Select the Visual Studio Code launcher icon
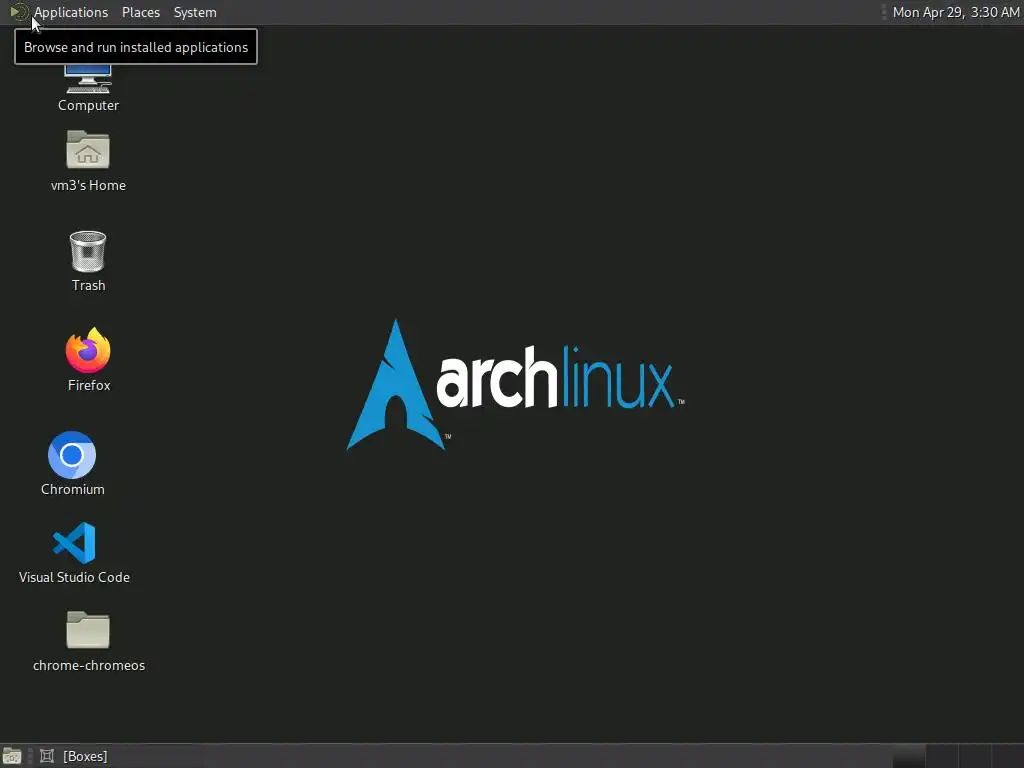 [x=74, y=543]
